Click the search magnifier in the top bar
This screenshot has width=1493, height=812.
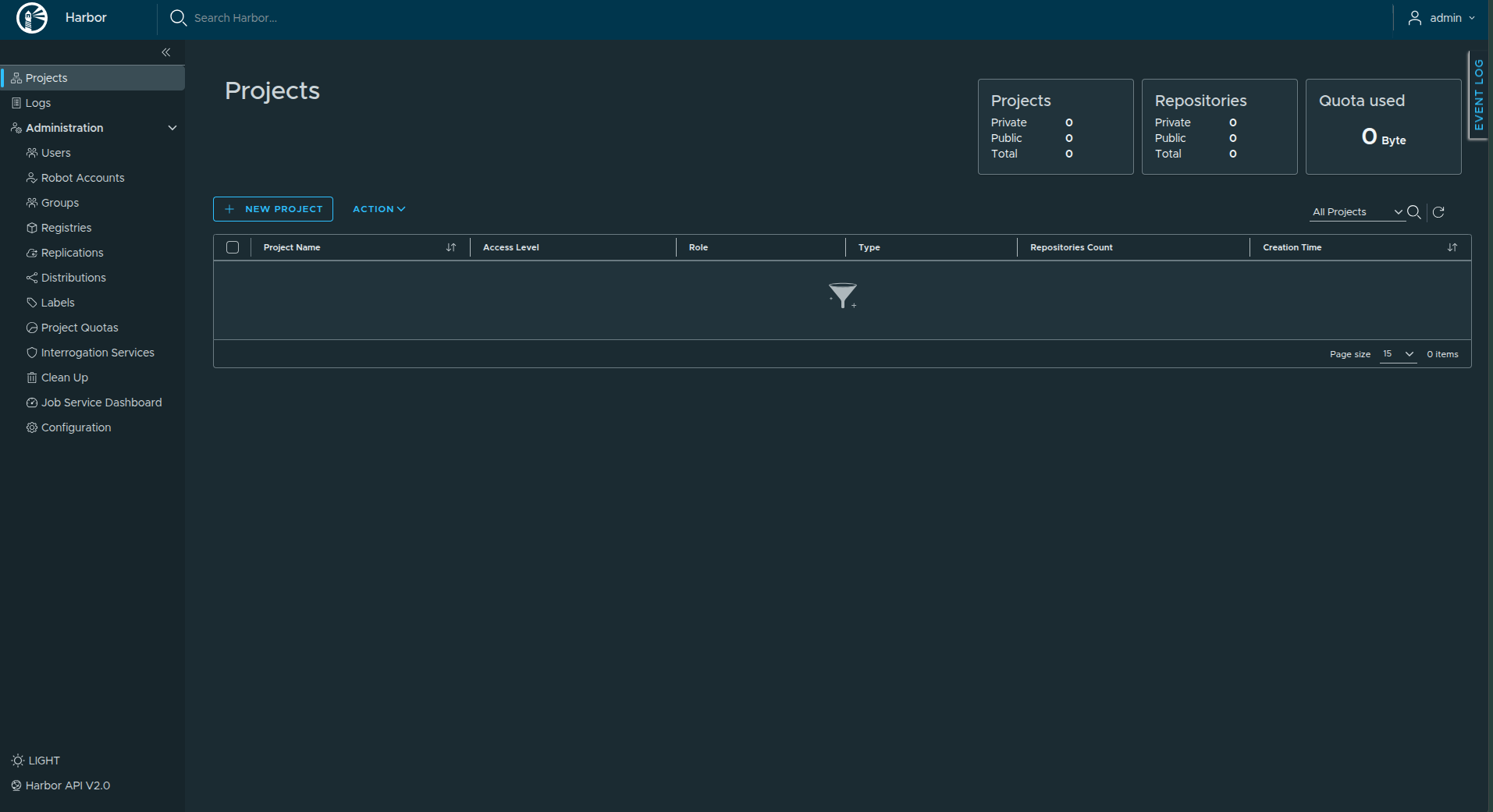point(178,18)
